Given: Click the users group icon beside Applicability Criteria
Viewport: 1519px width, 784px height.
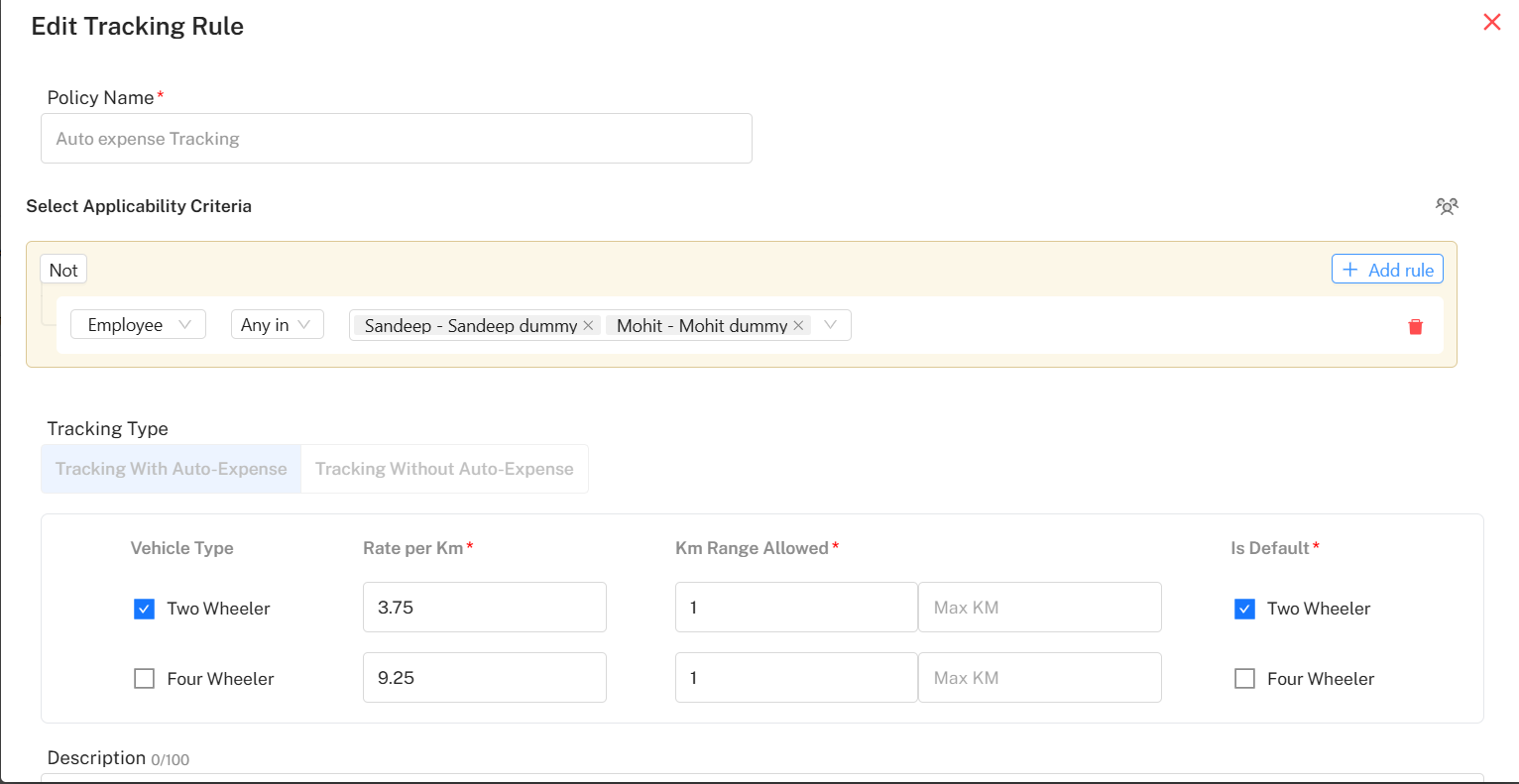Looking at the screenshot, I should (1447, 206).
